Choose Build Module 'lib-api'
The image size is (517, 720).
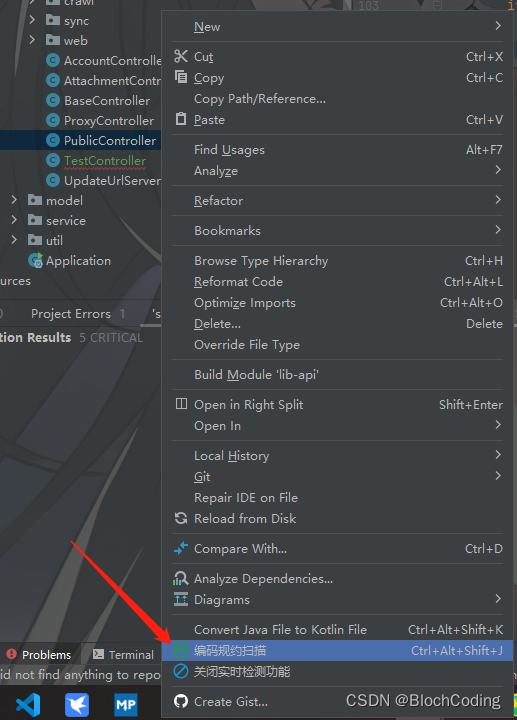pos(337,375)
